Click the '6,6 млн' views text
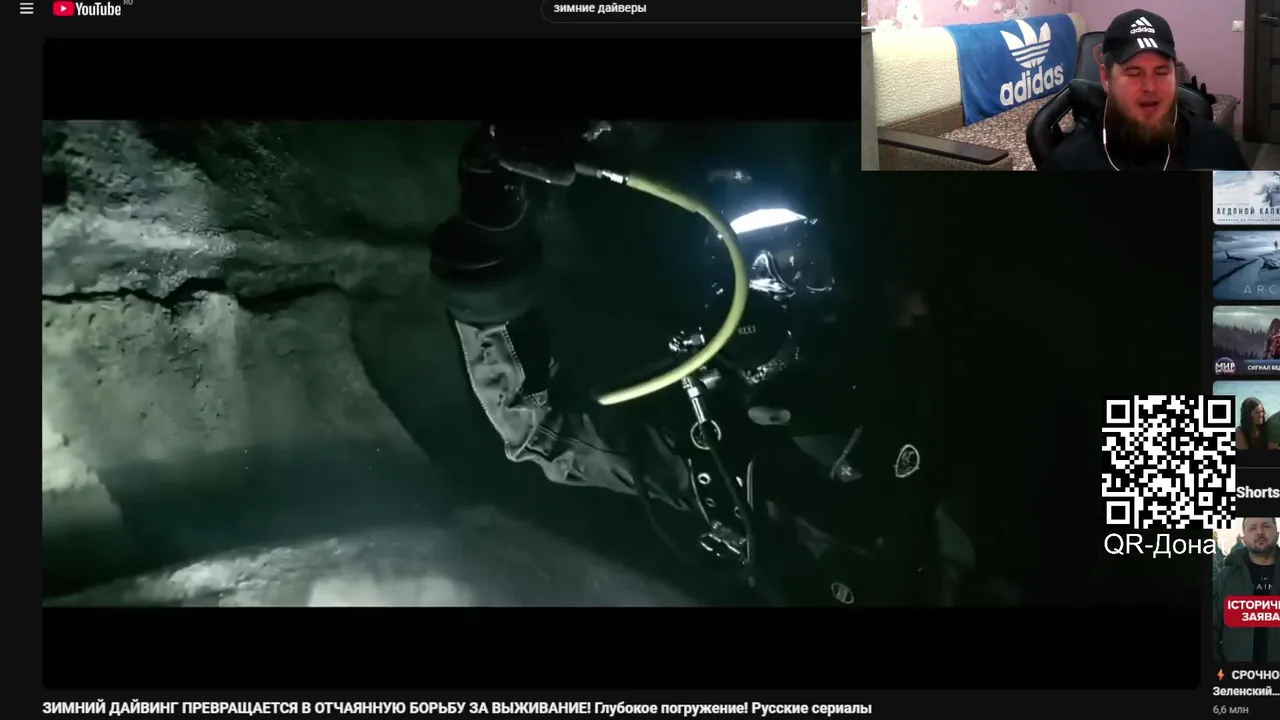1280x720 pixels. [x=1231, y=710]
